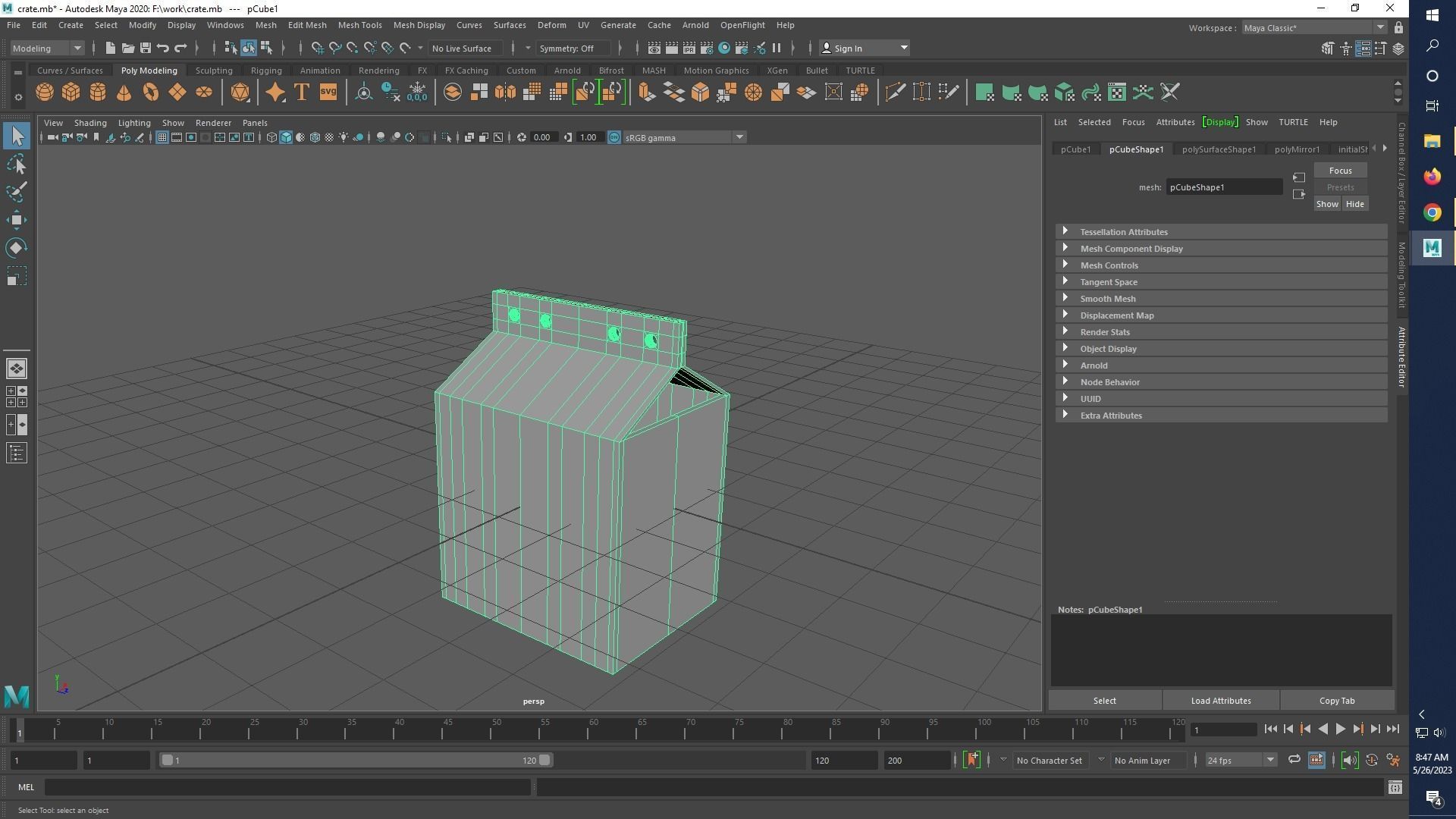This screenshot has height=819, width=1456.
Task: Click the SVG tool shelf icon
Action: (x=328, y=93)
